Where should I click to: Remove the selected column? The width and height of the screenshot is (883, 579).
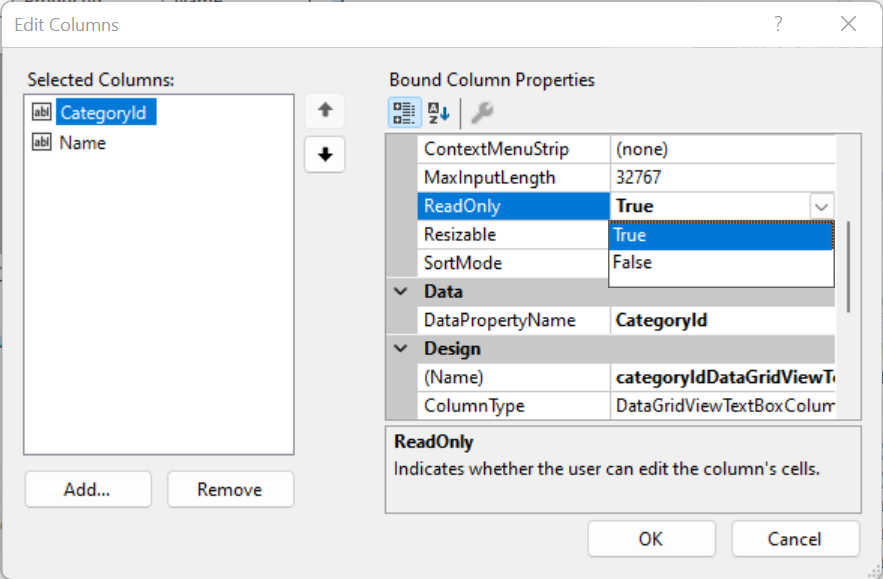[230, 489]
